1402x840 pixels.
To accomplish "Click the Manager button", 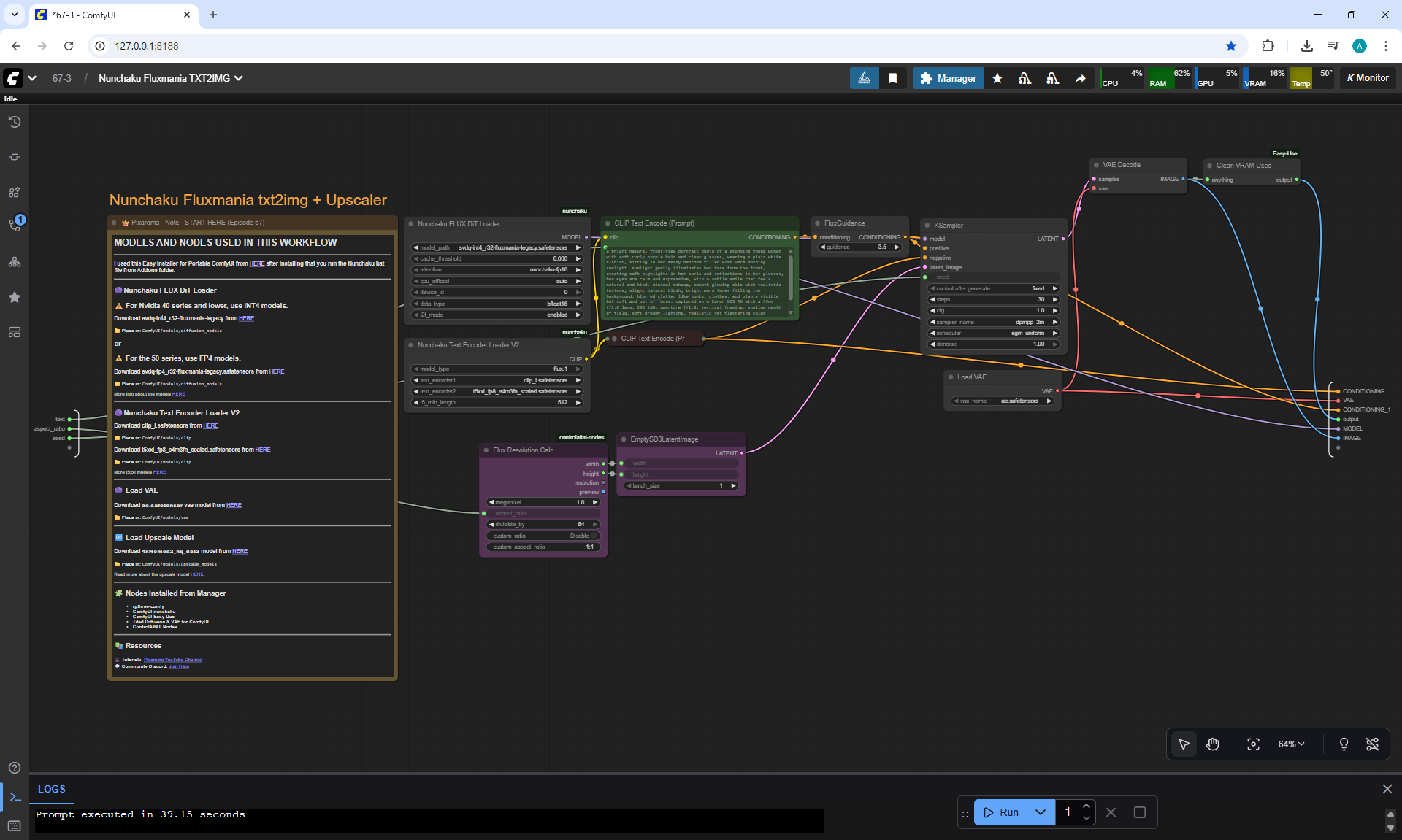I will point(948,78).
